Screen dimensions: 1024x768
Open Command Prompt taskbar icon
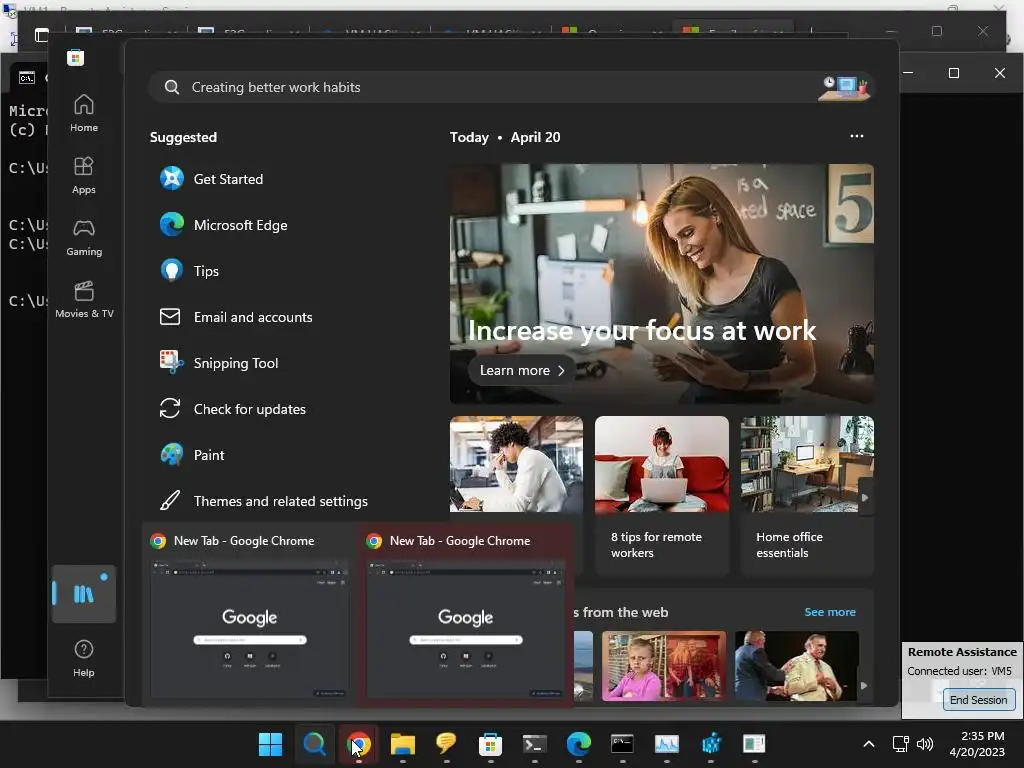pyautogui.click(x=622, y=744)
